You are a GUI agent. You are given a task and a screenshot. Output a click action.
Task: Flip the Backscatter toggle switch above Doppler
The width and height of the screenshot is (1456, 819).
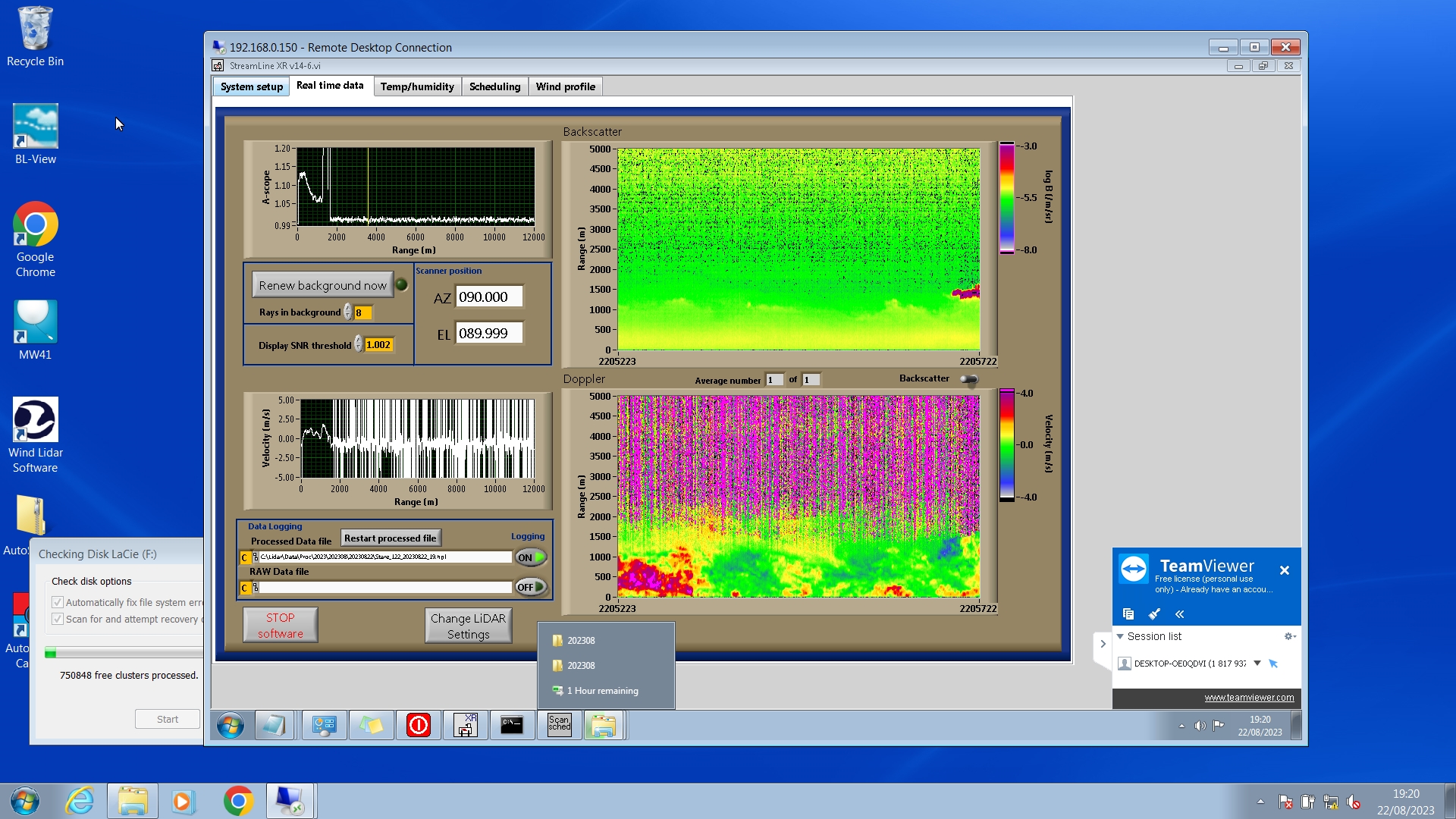[968, 379]
